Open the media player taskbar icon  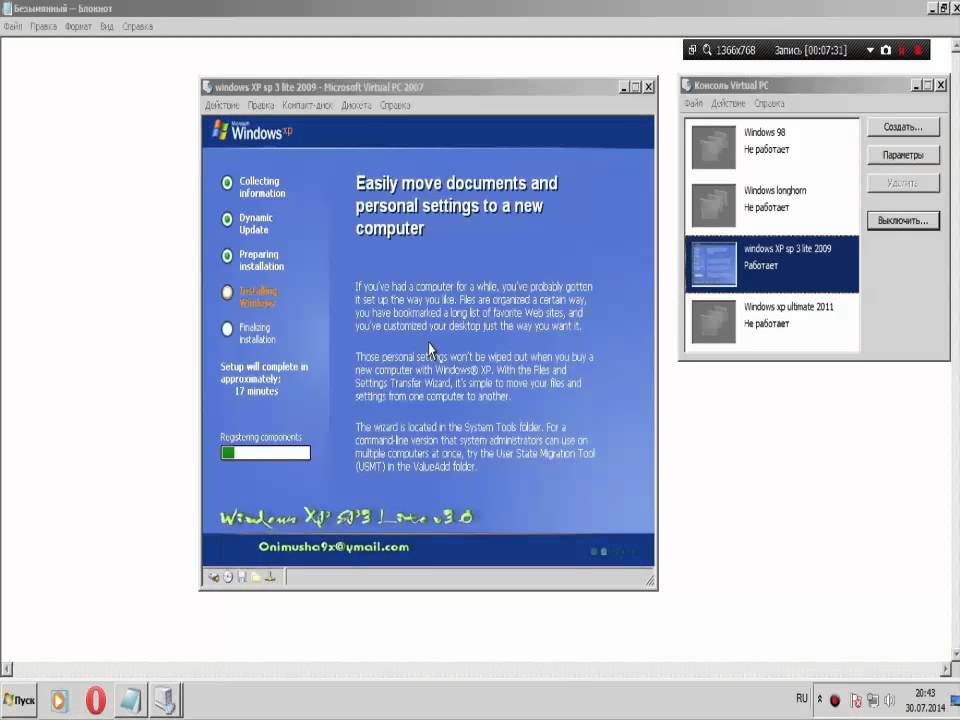[59, 700]
